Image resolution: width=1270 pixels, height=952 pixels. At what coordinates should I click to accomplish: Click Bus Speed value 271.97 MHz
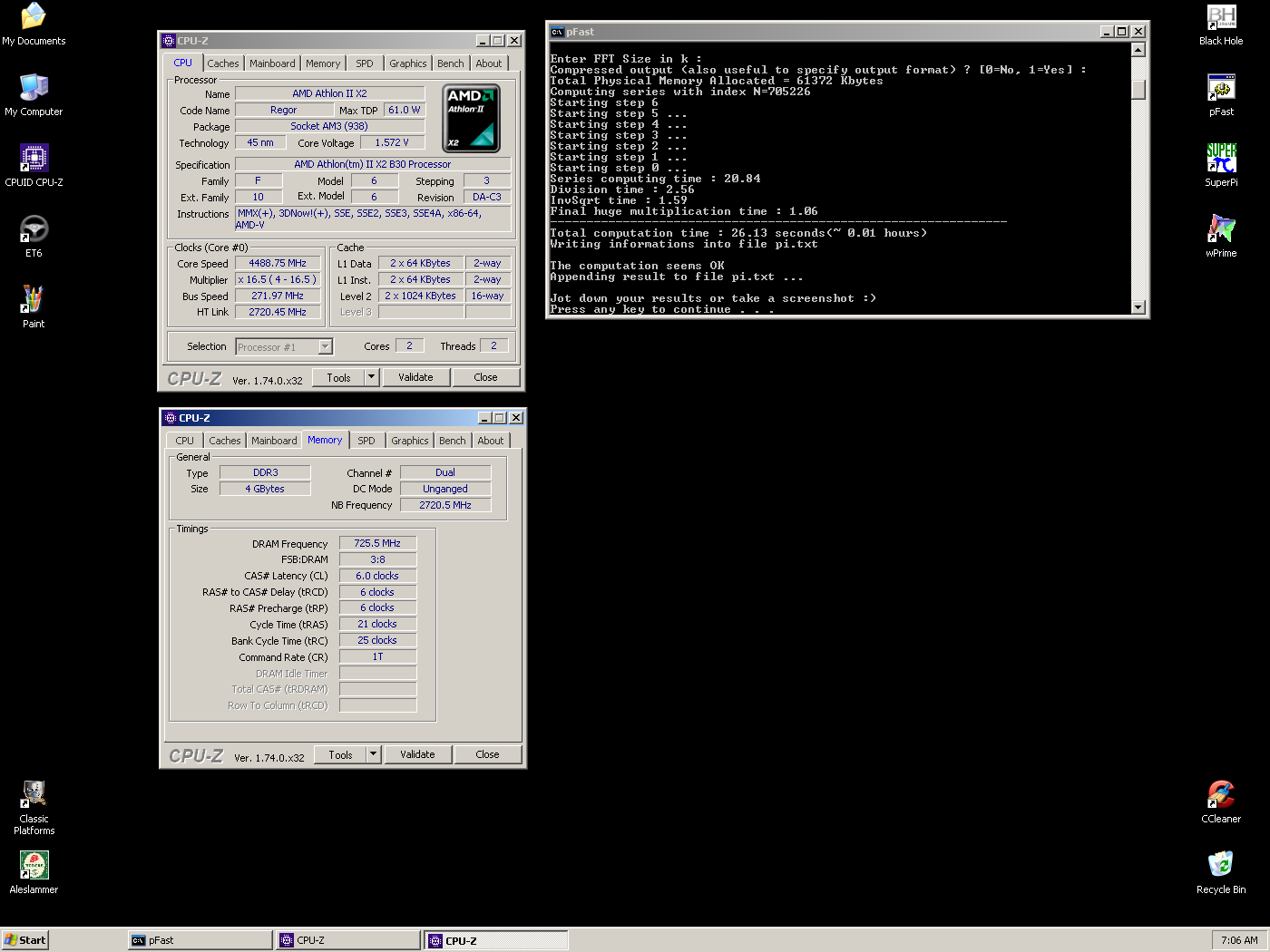pos(278,296)
